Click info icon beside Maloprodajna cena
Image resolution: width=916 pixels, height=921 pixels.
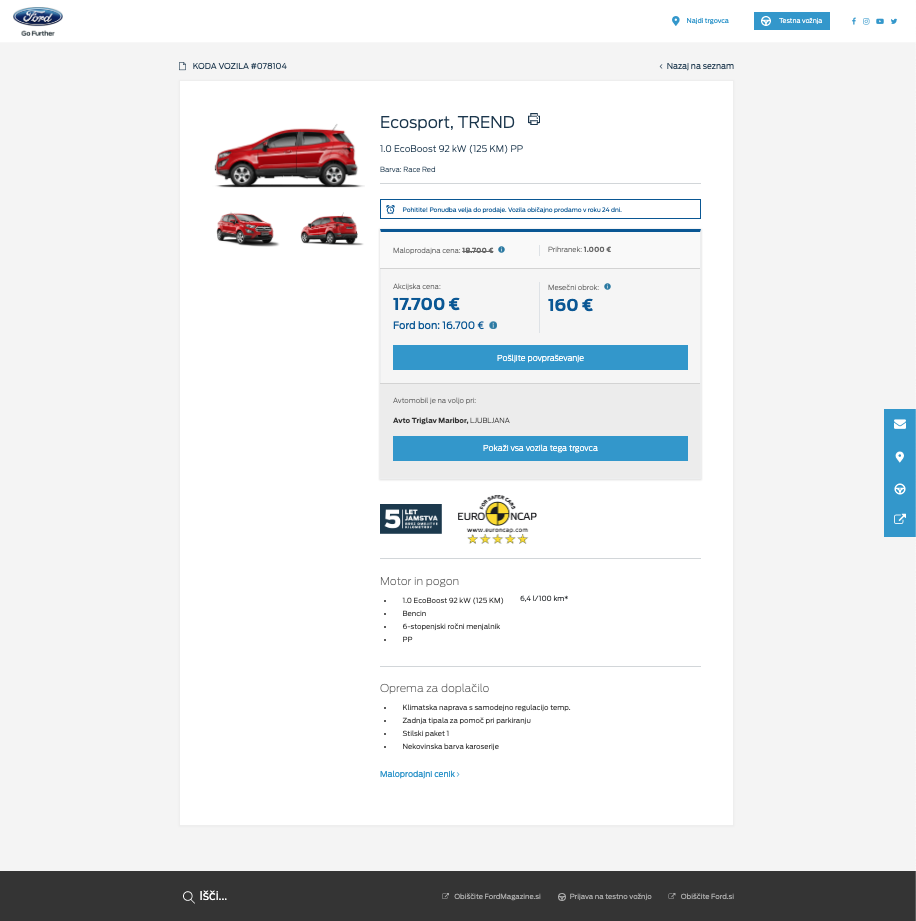coord(501,250)
